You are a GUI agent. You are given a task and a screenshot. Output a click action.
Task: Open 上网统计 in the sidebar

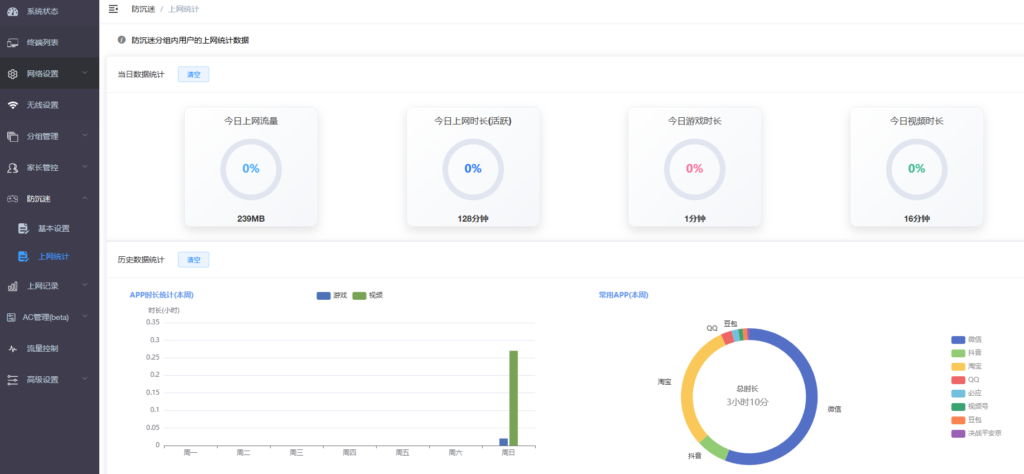pyautogui.click(x=55, y=257)
